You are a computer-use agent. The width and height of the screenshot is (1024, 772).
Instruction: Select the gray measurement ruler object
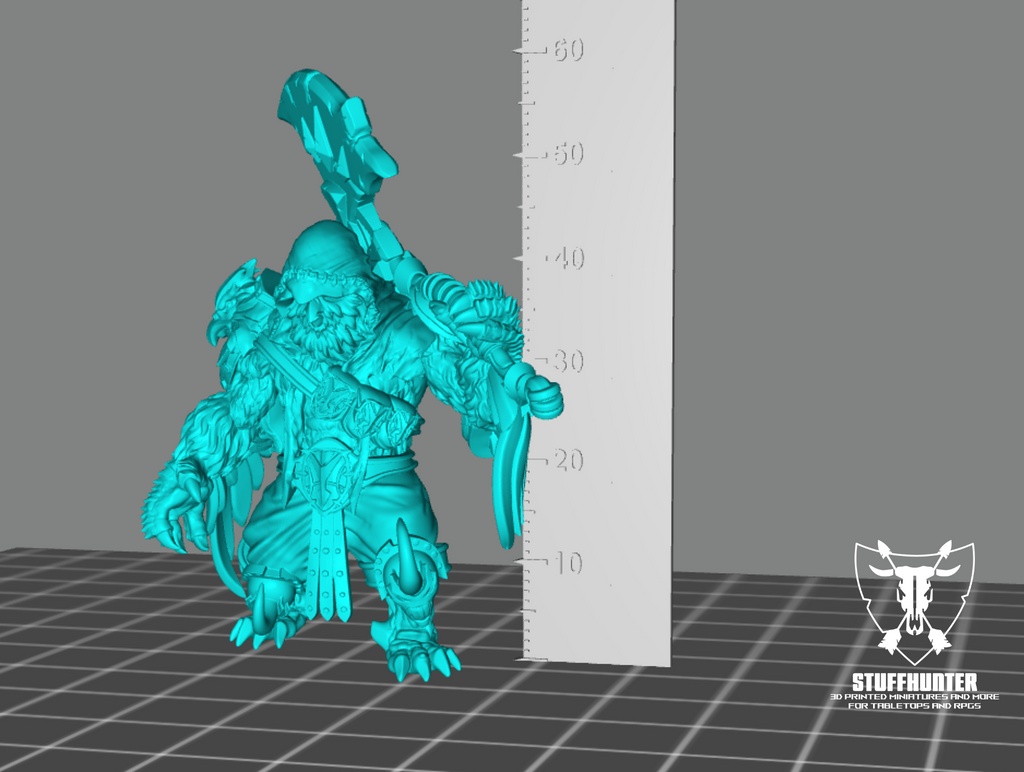pos(598,333)
